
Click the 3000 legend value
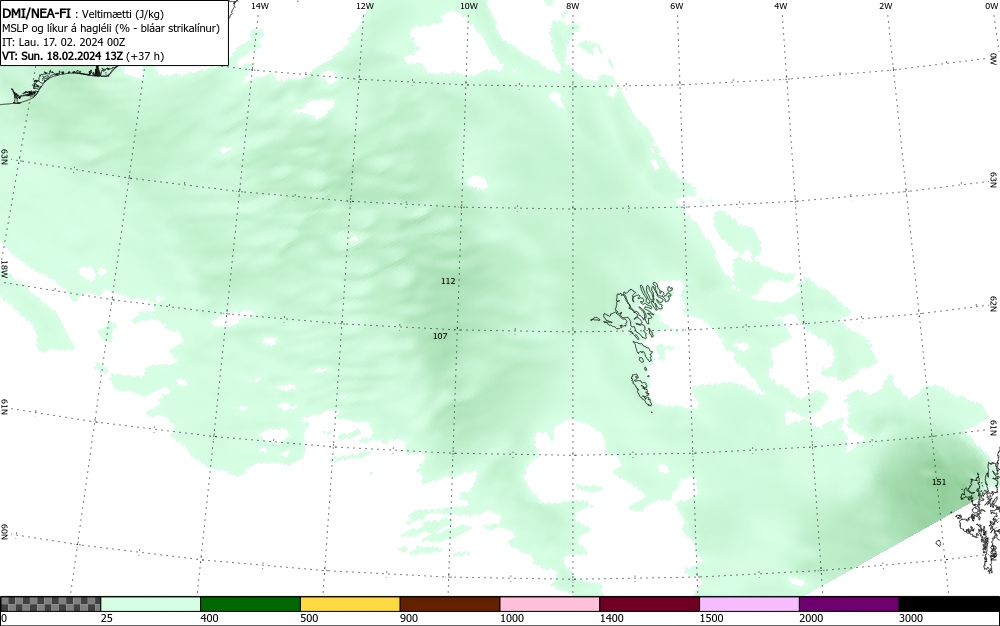911,618
